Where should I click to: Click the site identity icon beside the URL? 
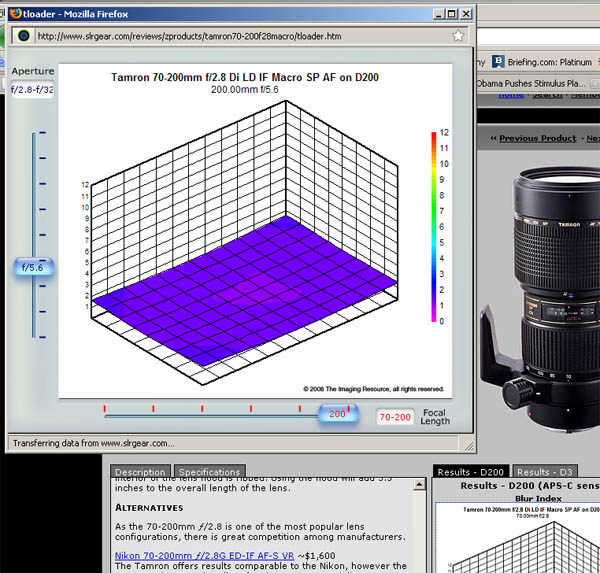pyautogui.click(x=24, y=36)
